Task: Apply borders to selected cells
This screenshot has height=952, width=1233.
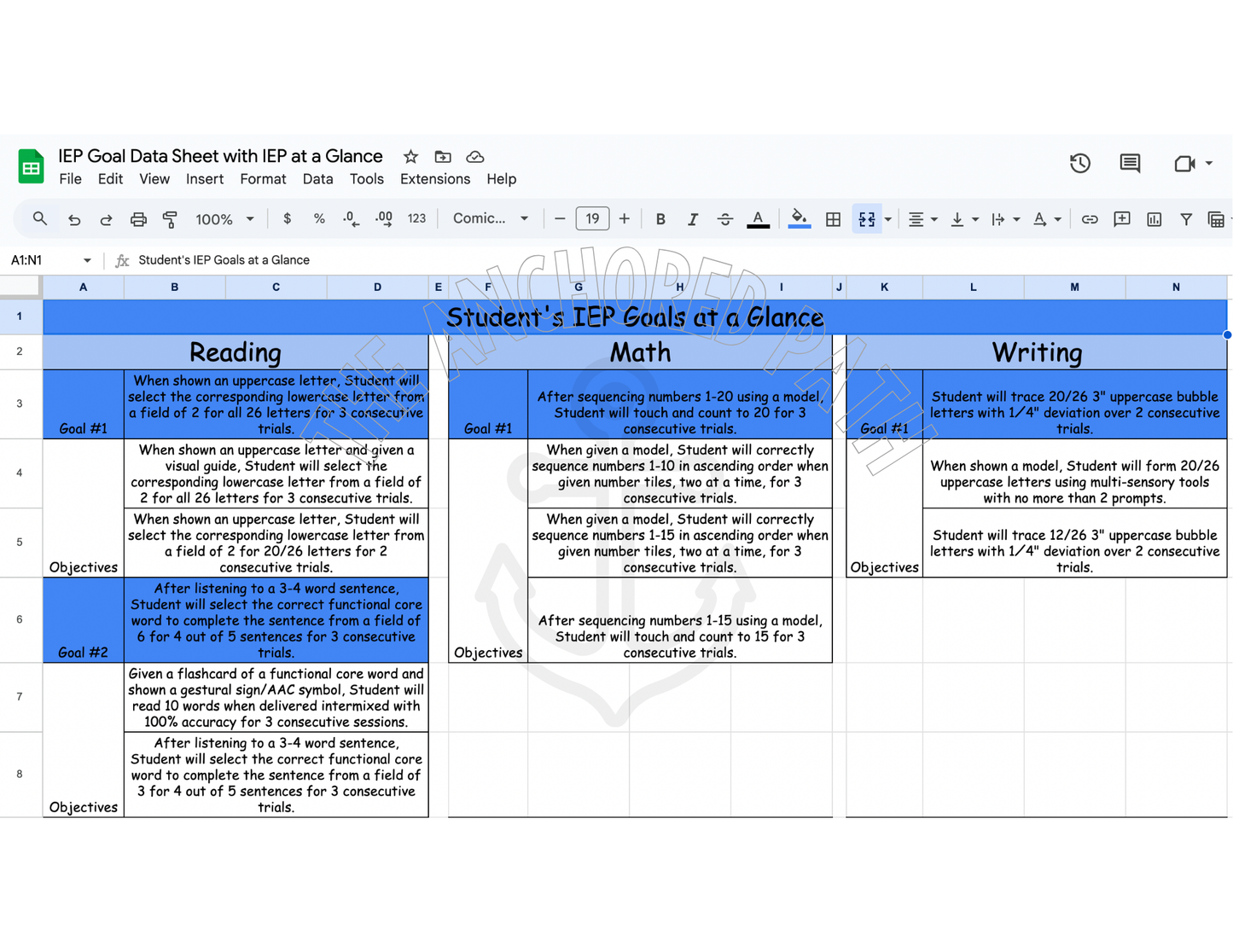Action: pyautogui.click(x=832, y=219)
